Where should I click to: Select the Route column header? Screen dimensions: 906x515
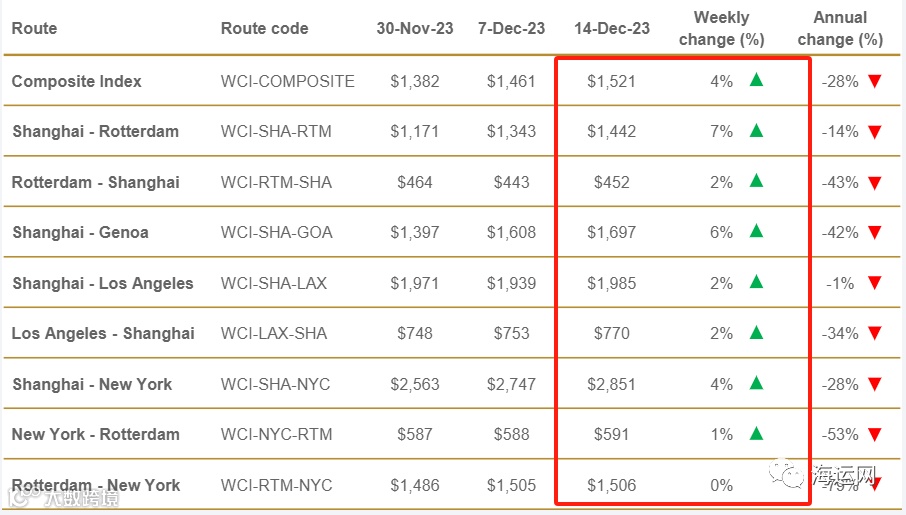(x=35, y=28)
